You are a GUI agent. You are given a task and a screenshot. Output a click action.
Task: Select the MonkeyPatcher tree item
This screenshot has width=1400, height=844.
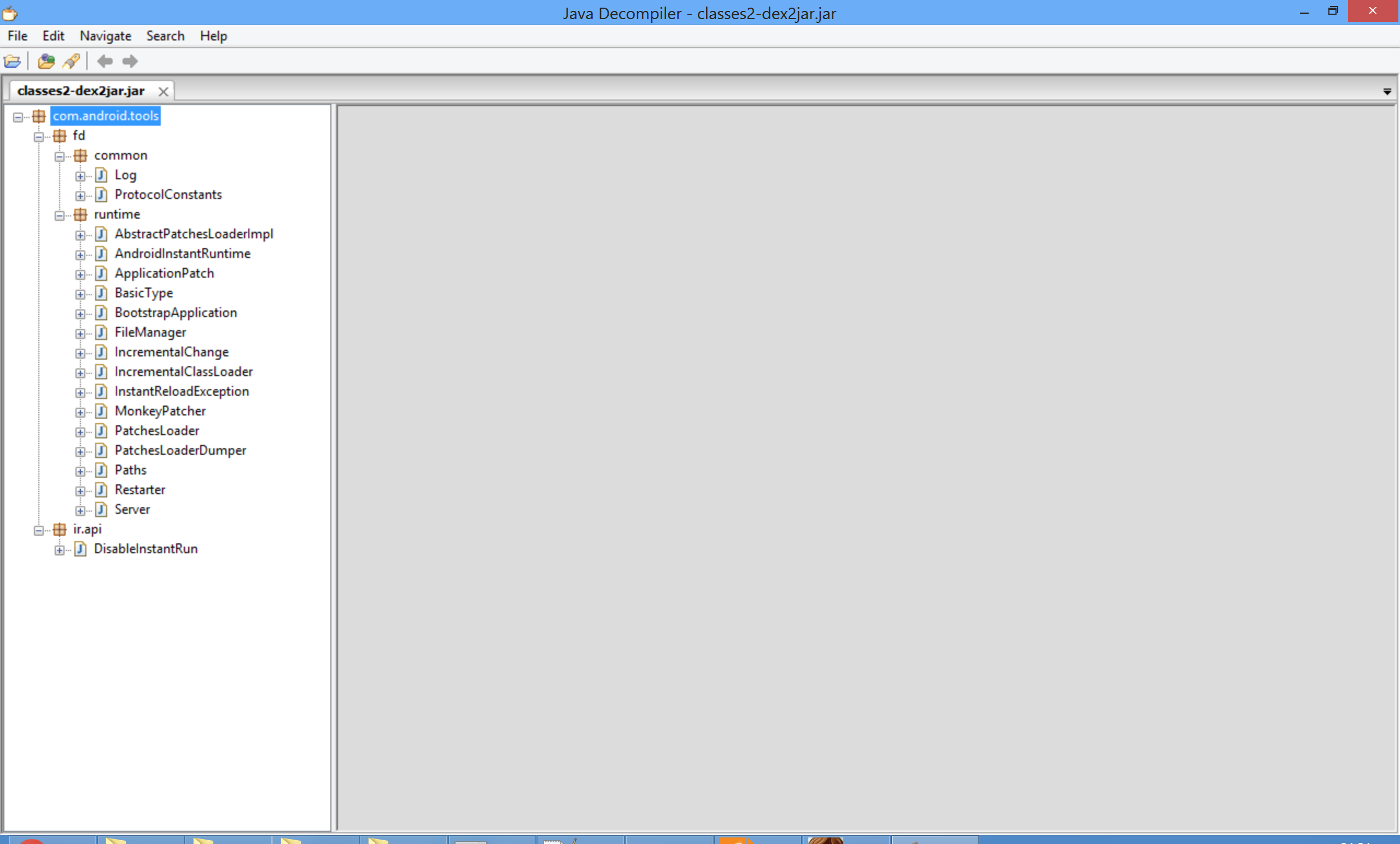[x=160, y=411]
